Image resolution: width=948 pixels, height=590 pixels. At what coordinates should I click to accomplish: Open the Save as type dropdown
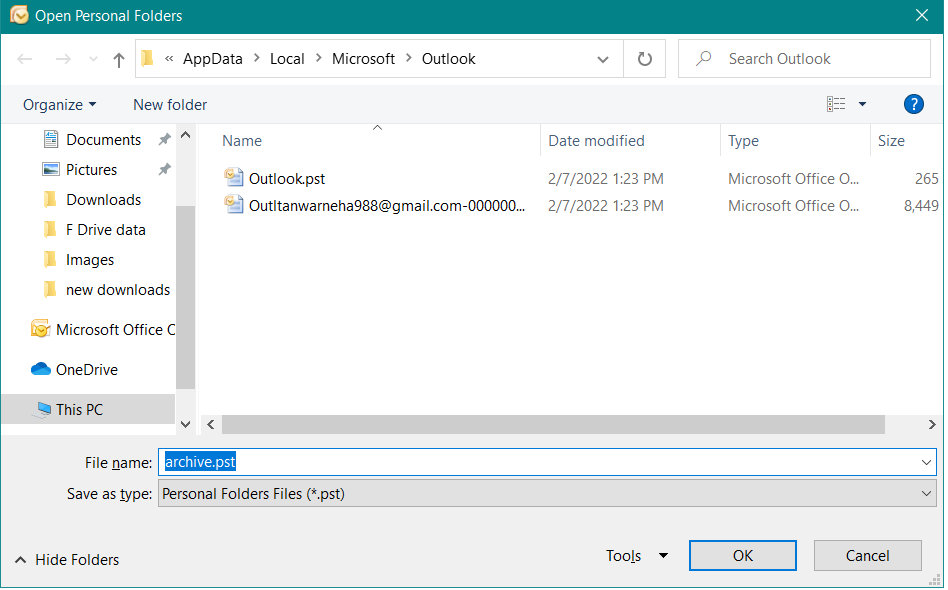(924, 493)
